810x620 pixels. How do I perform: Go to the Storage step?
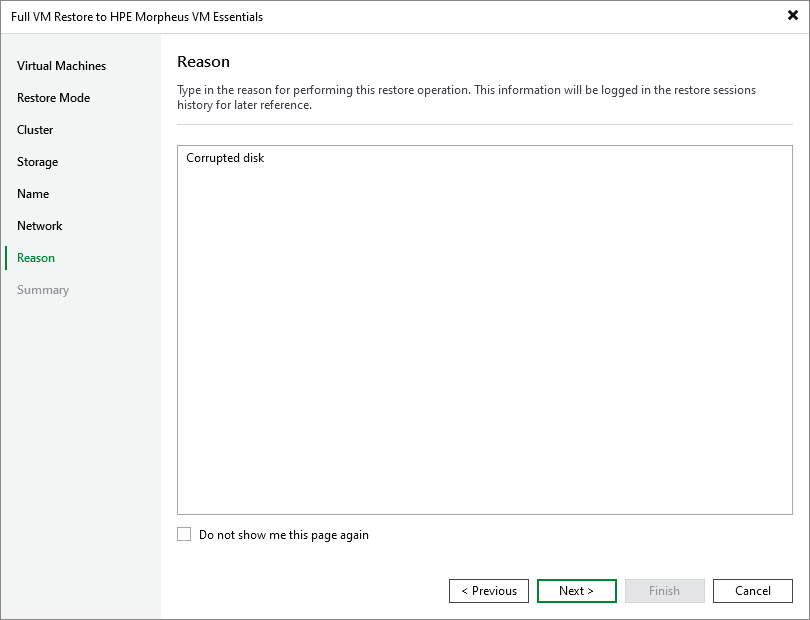tap(37, 162)
